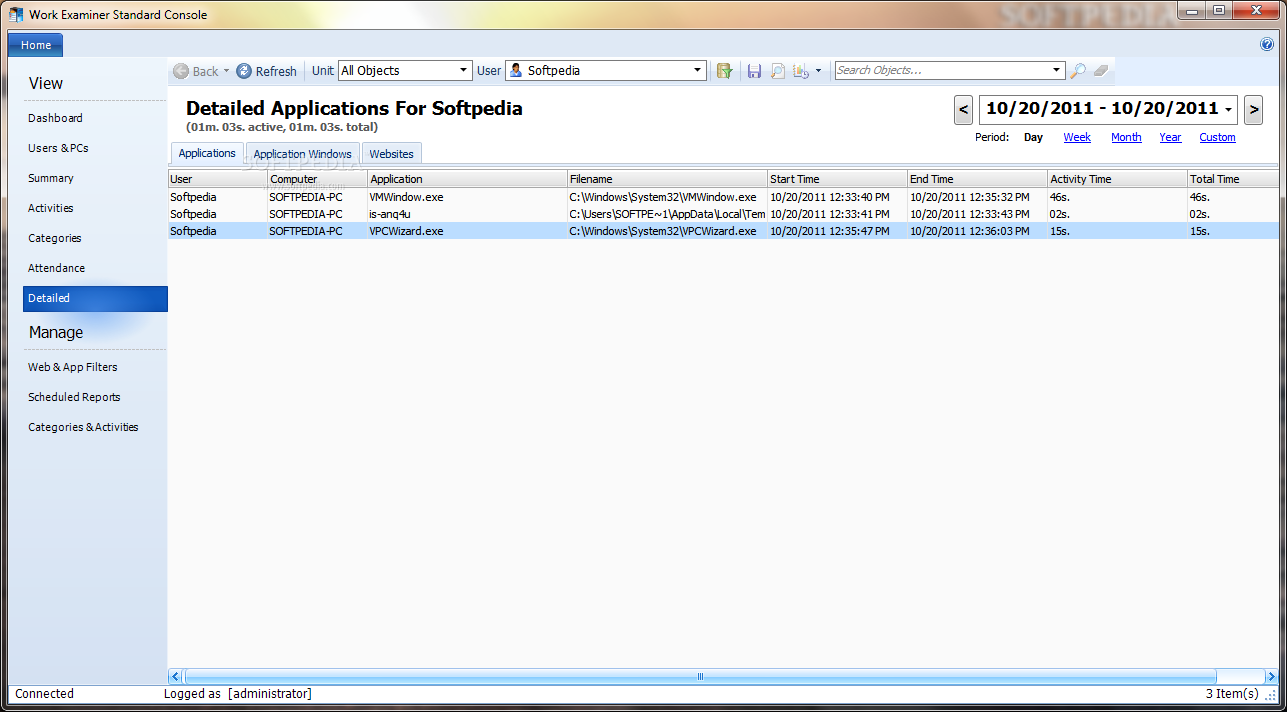1287x712 pixels.
Task: Click the Work Examiner title bar icon
Action: pos(16,14)
